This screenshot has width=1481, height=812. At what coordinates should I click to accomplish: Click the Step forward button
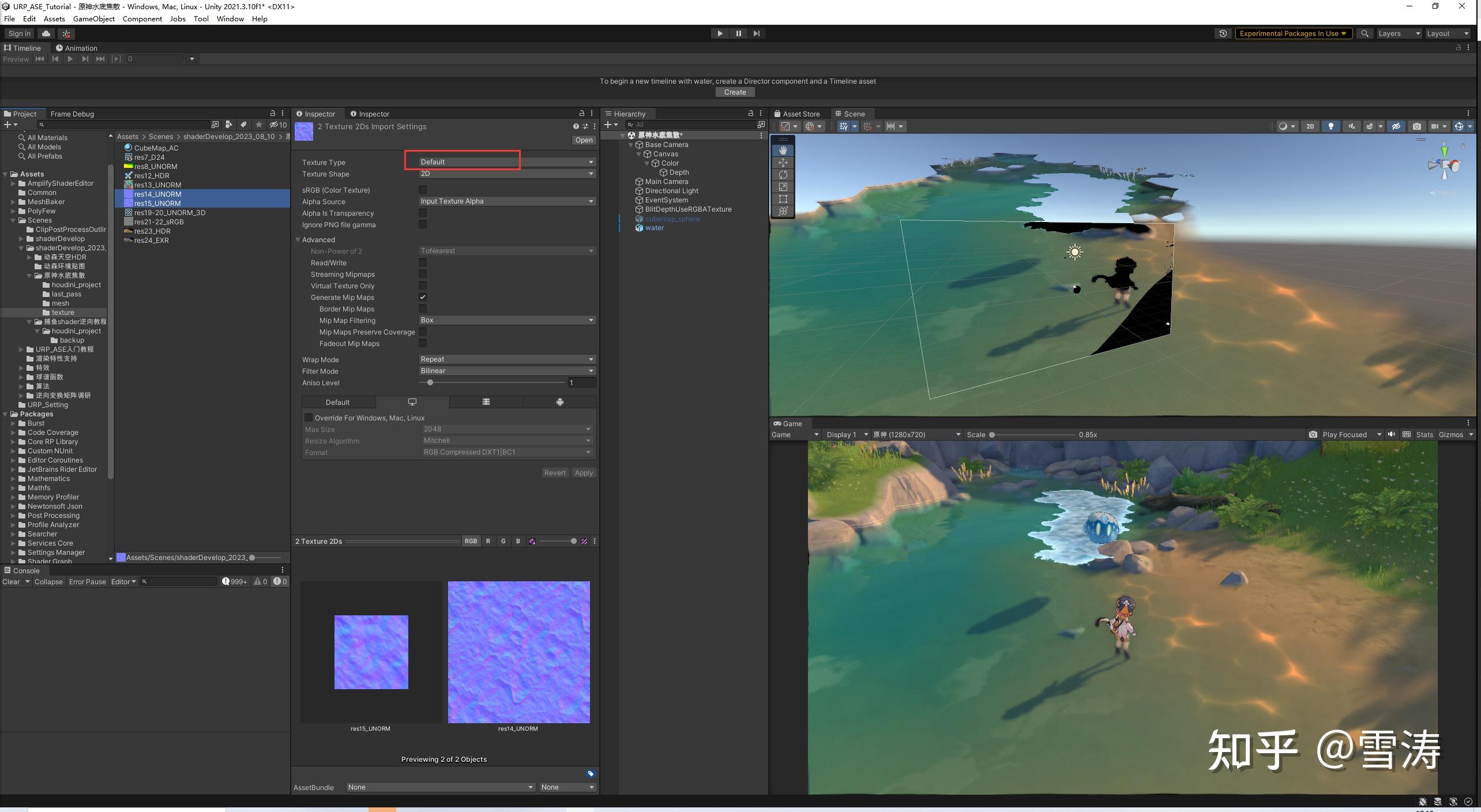point(756,33)
